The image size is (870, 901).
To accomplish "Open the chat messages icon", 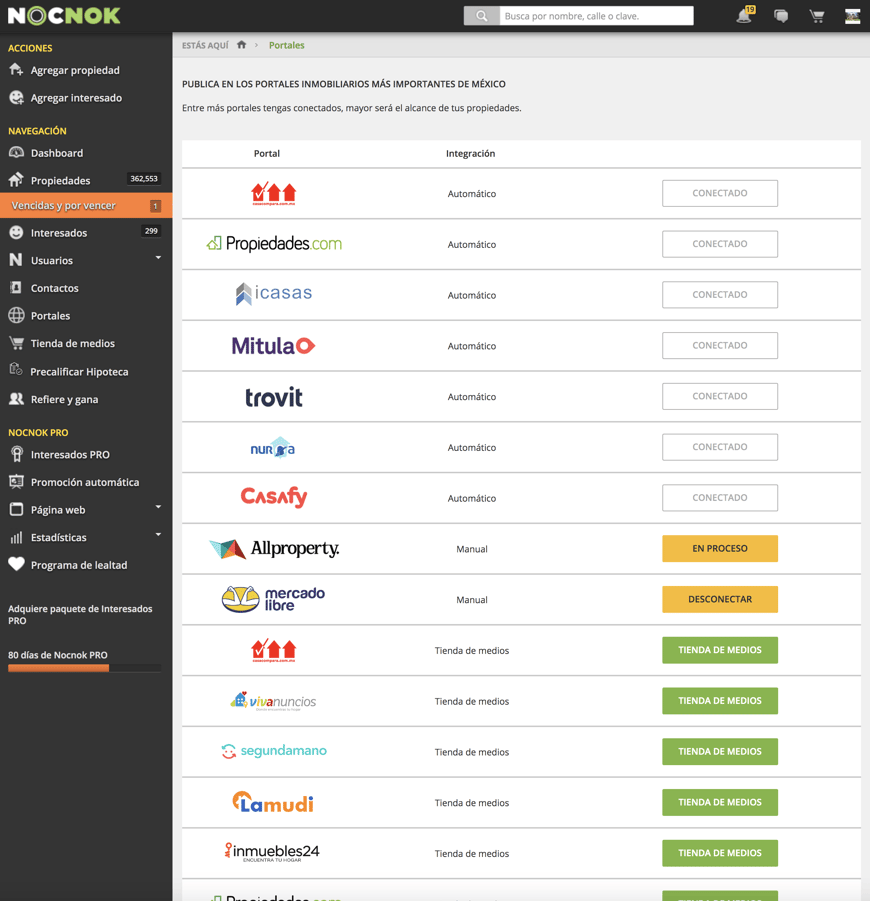I will (781, 16).
